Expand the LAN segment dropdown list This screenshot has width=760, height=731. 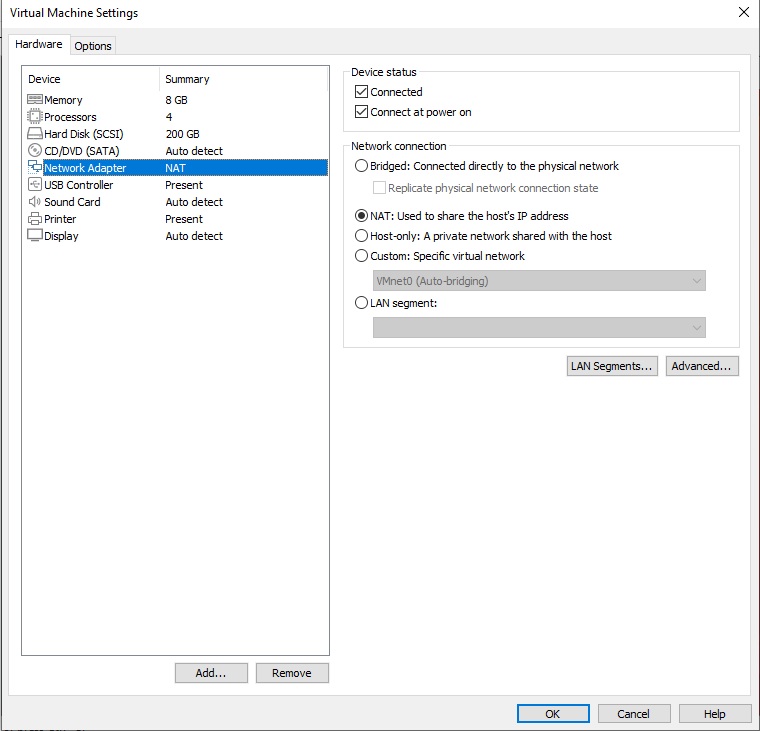539,328
